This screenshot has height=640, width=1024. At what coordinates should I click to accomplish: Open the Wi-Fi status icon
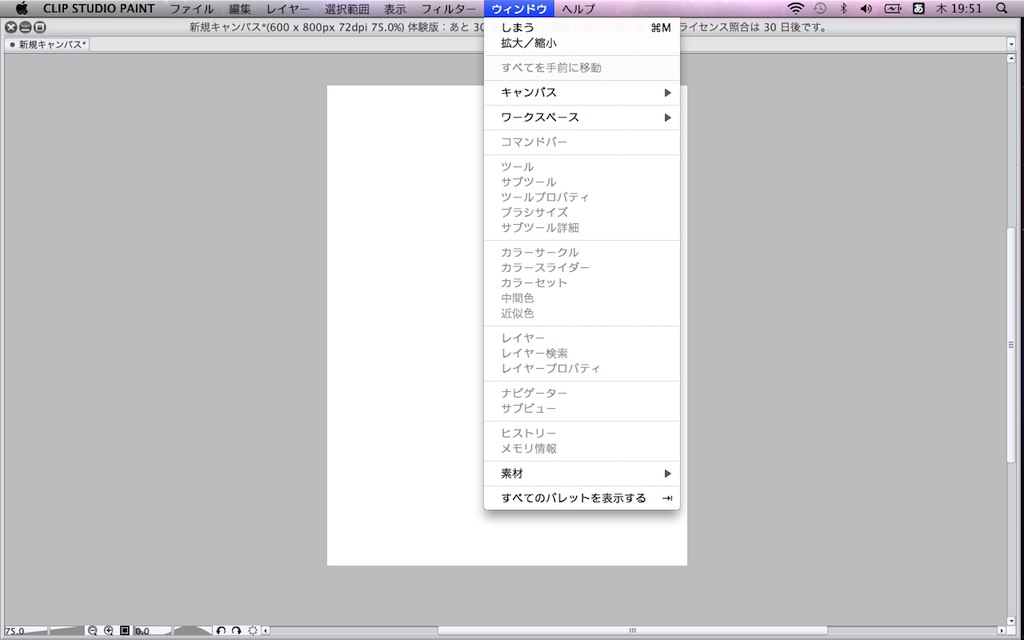pyautogui.click(x=795, y=8)
